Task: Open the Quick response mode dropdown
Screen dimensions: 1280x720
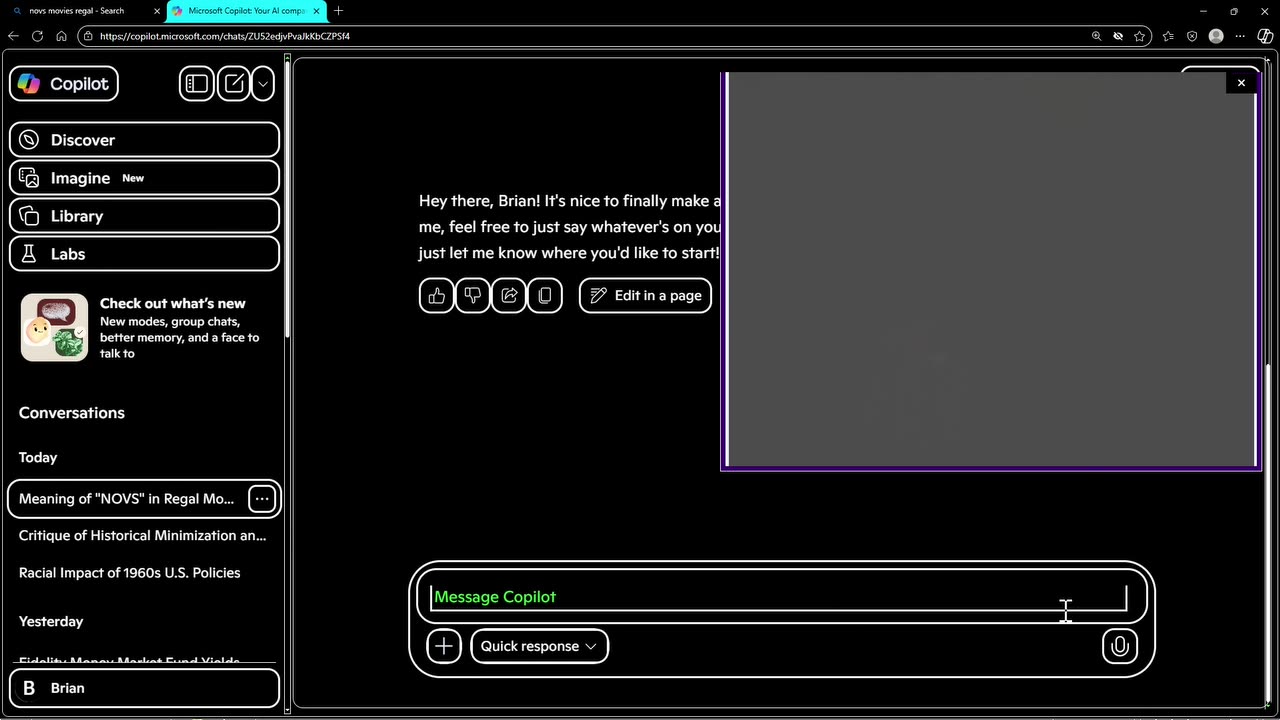Action: pos(539,646)
